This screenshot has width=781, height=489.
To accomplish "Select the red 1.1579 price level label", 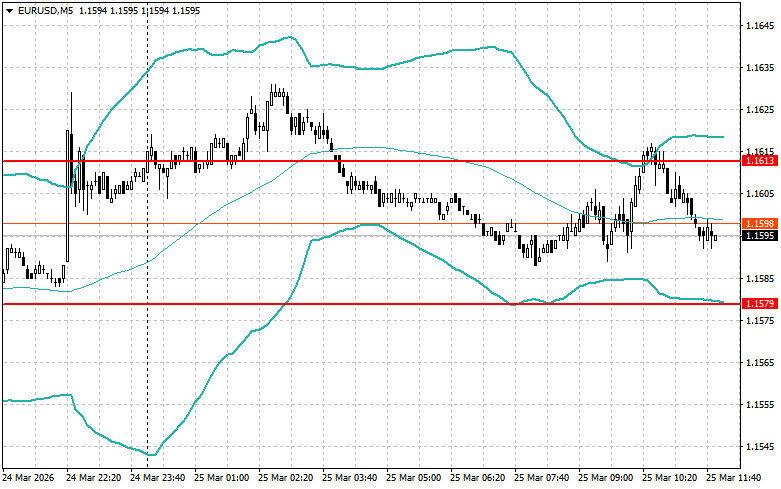I will tap(760, 303).
